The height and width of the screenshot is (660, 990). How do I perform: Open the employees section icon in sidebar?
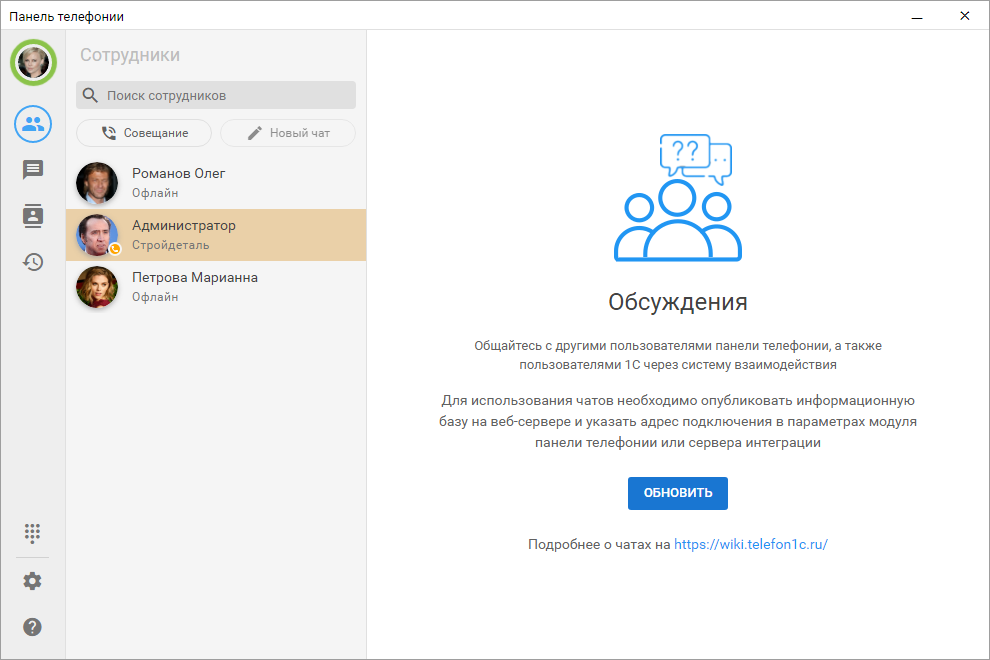(x=33, y=124)
